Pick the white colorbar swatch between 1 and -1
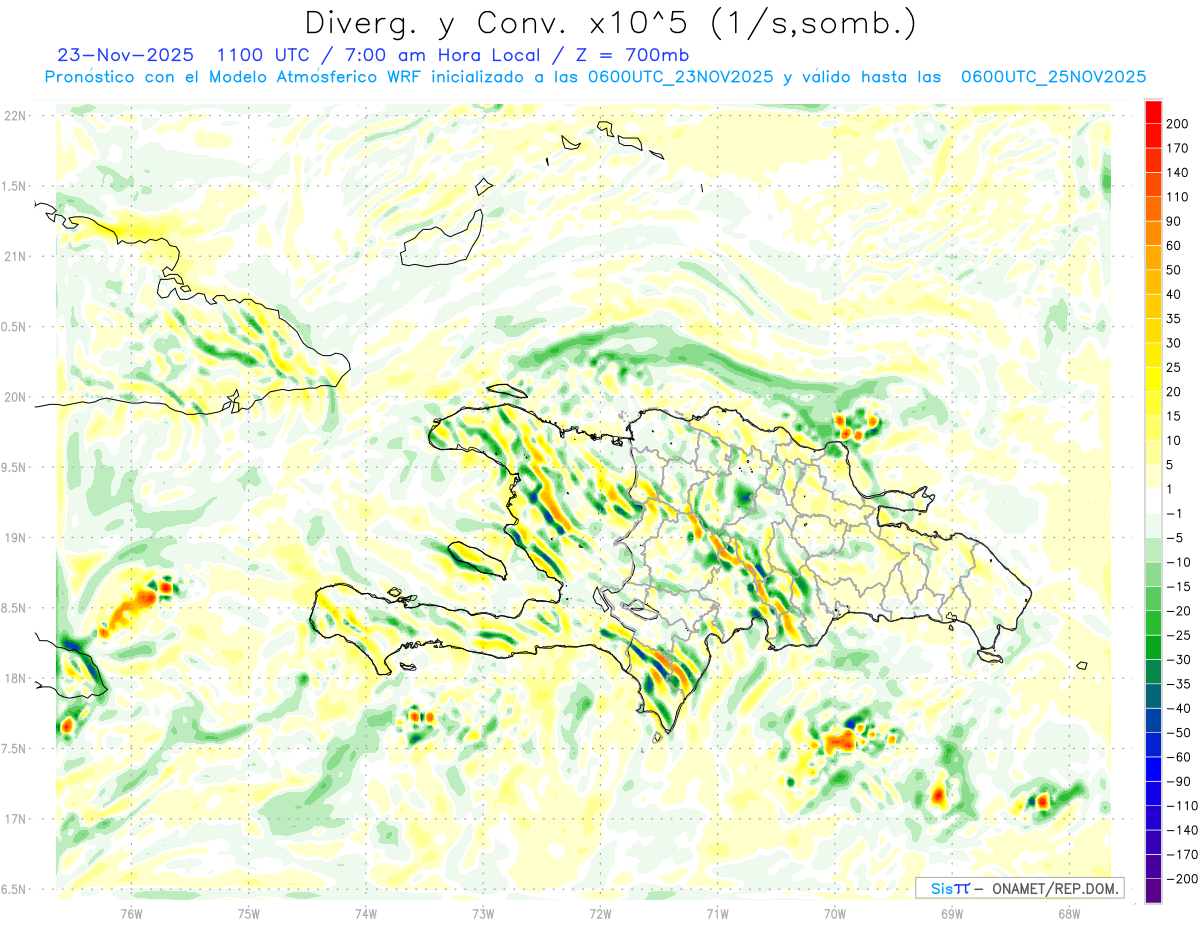The width and height of the screenshot is (1200, 927). coord(1153,502)
